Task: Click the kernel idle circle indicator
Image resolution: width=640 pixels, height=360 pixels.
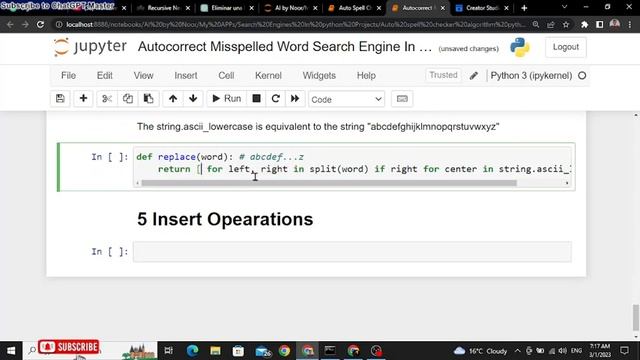Action: click(582, 76)
